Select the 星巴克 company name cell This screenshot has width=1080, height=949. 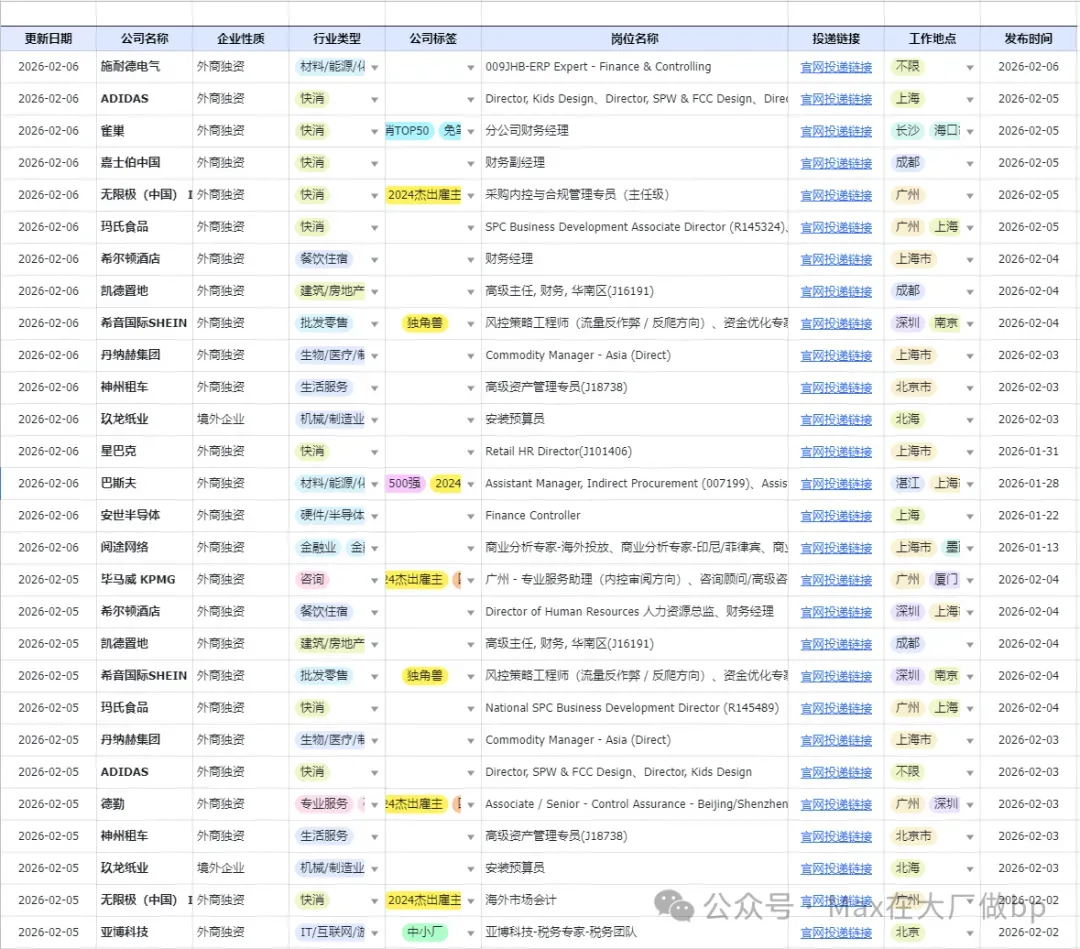coord(145,452)
